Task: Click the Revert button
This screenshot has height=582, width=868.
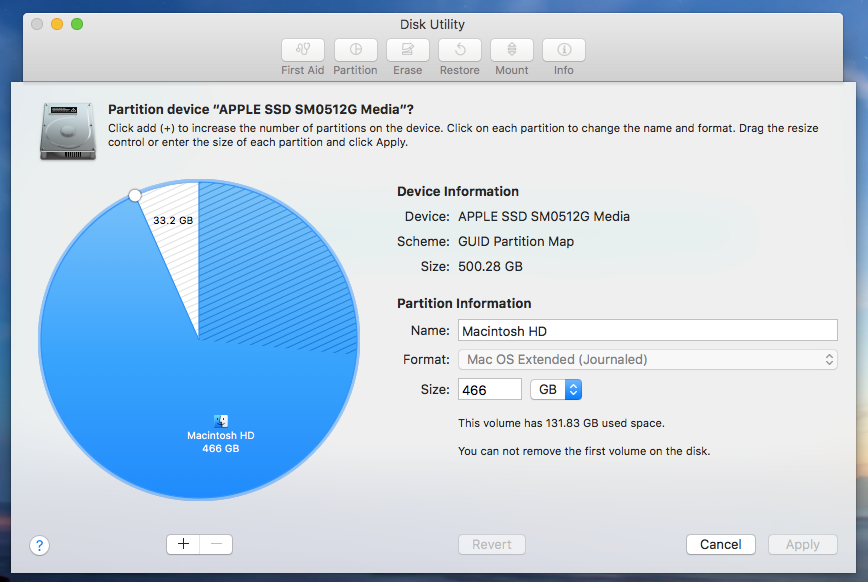Action: 491,545
